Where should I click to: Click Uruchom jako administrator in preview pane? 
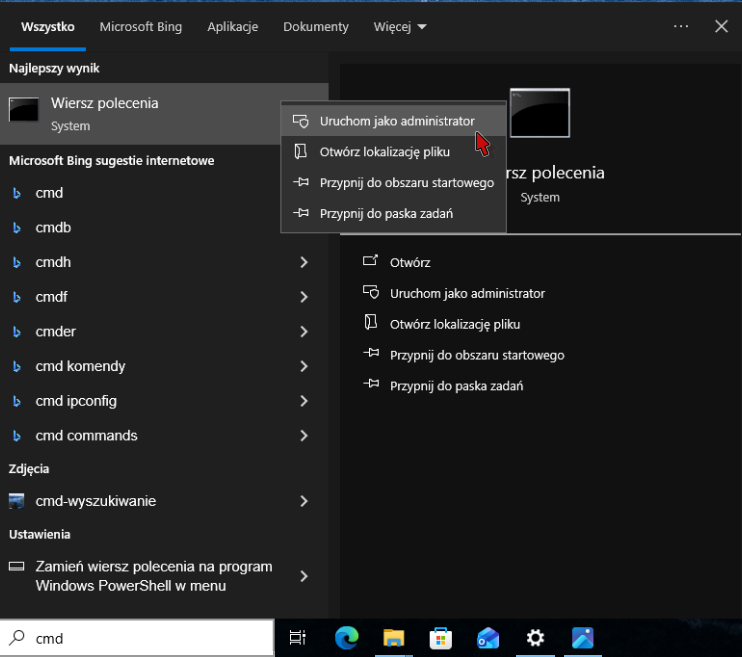click(x=467, y=293)
